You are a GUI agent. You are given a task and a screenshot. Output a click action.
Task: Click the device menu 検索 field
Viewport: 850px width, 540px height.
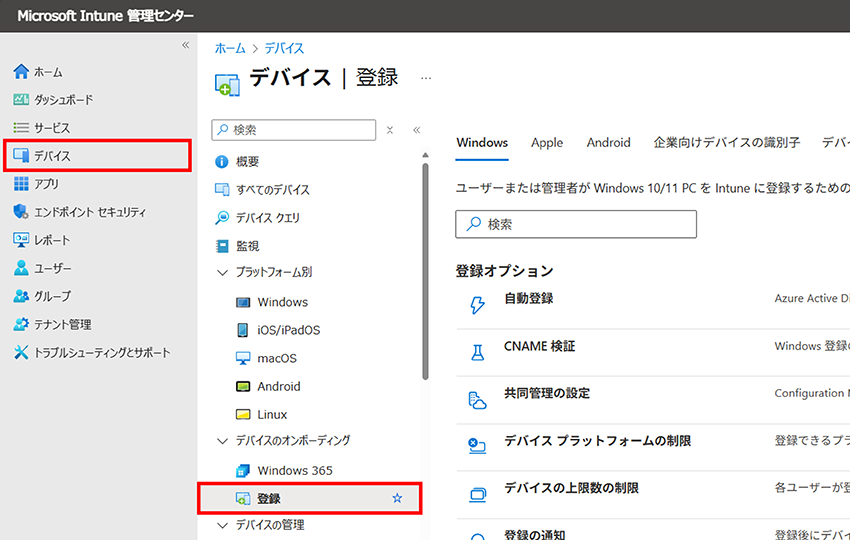point(293,130)
